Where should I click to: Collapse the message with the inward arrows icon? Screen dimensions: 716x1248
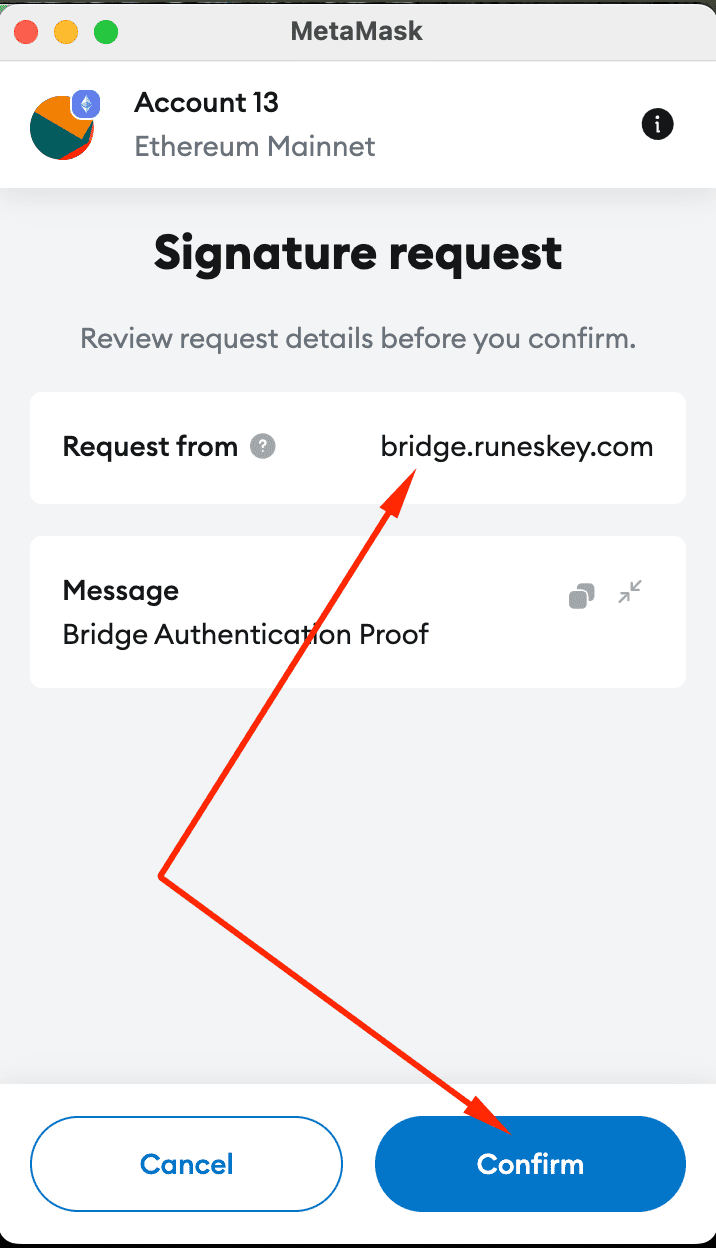(x=630, y=593)
